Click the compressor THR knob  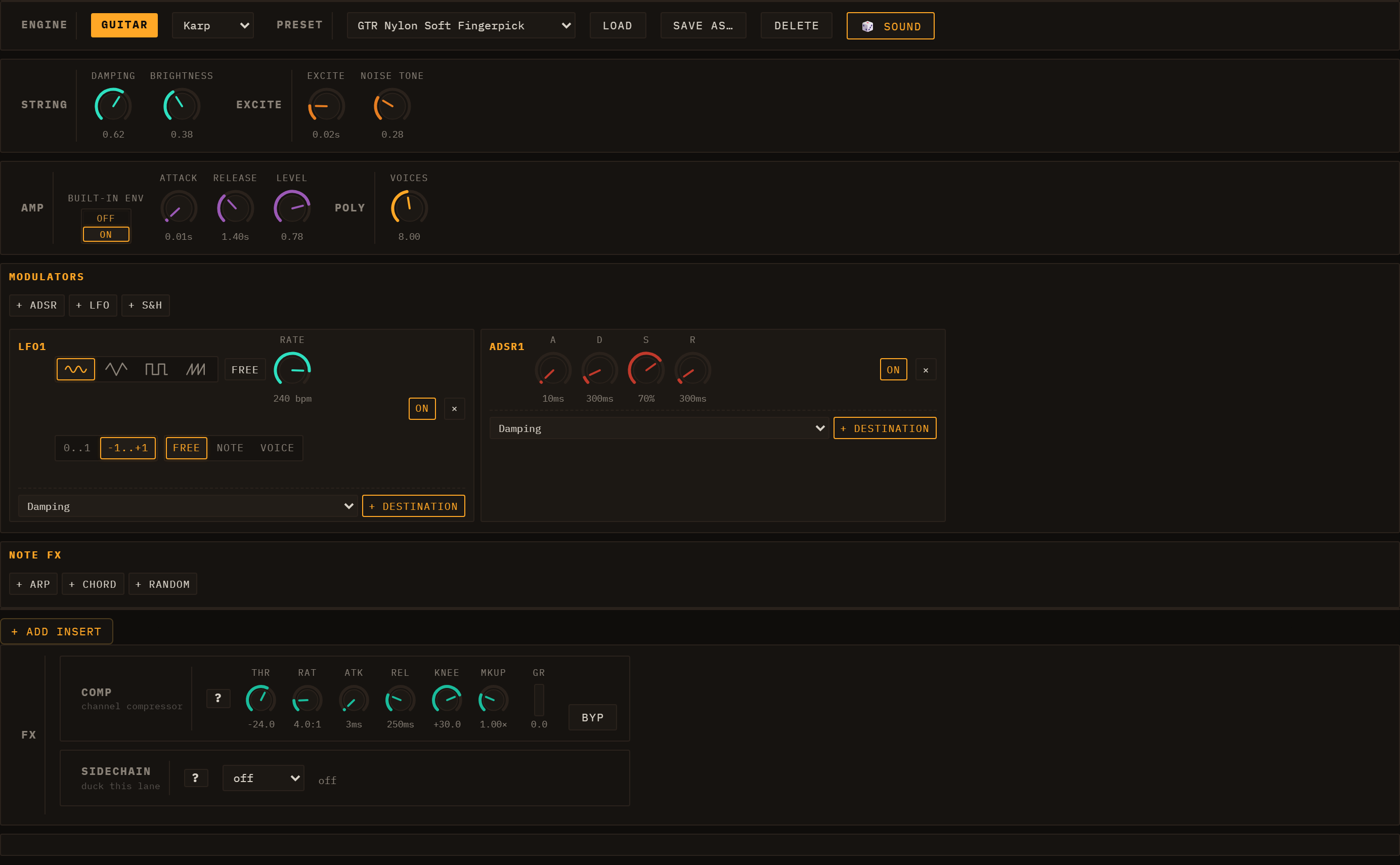261,700
